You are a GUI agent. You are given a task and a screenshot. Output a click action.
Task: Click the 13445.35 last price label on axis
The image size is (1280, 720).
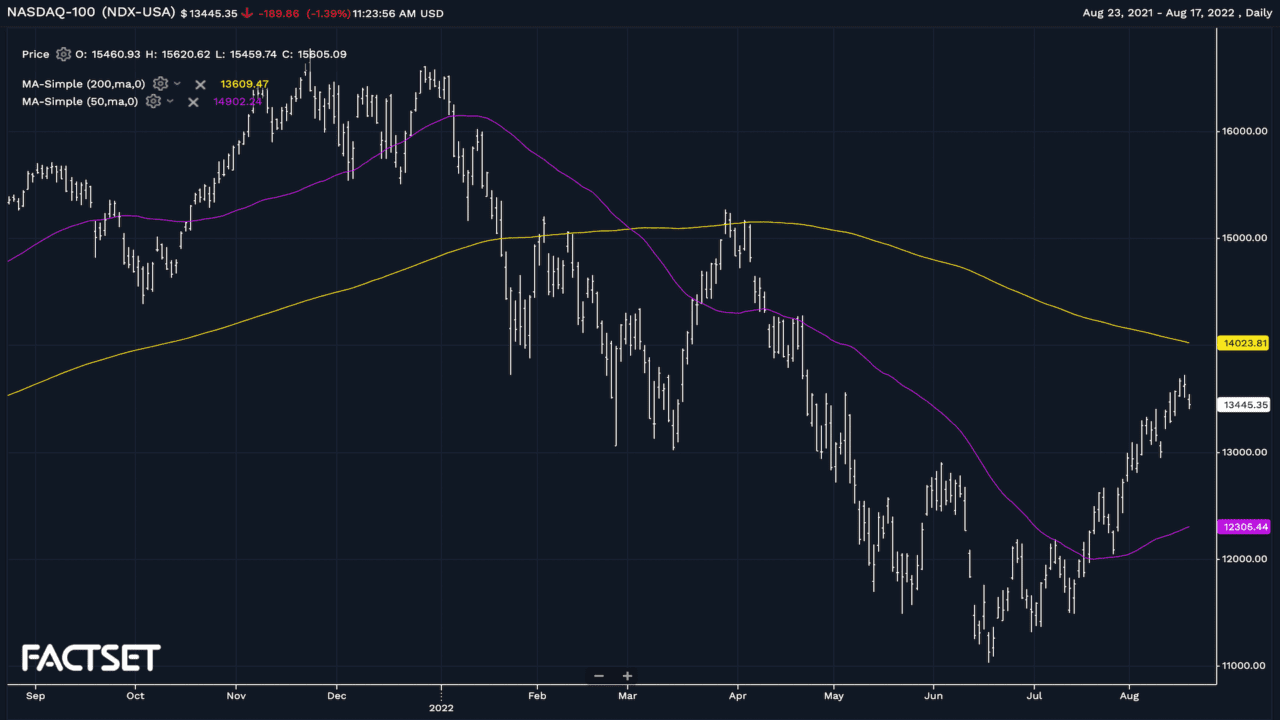coord(1244,405)
